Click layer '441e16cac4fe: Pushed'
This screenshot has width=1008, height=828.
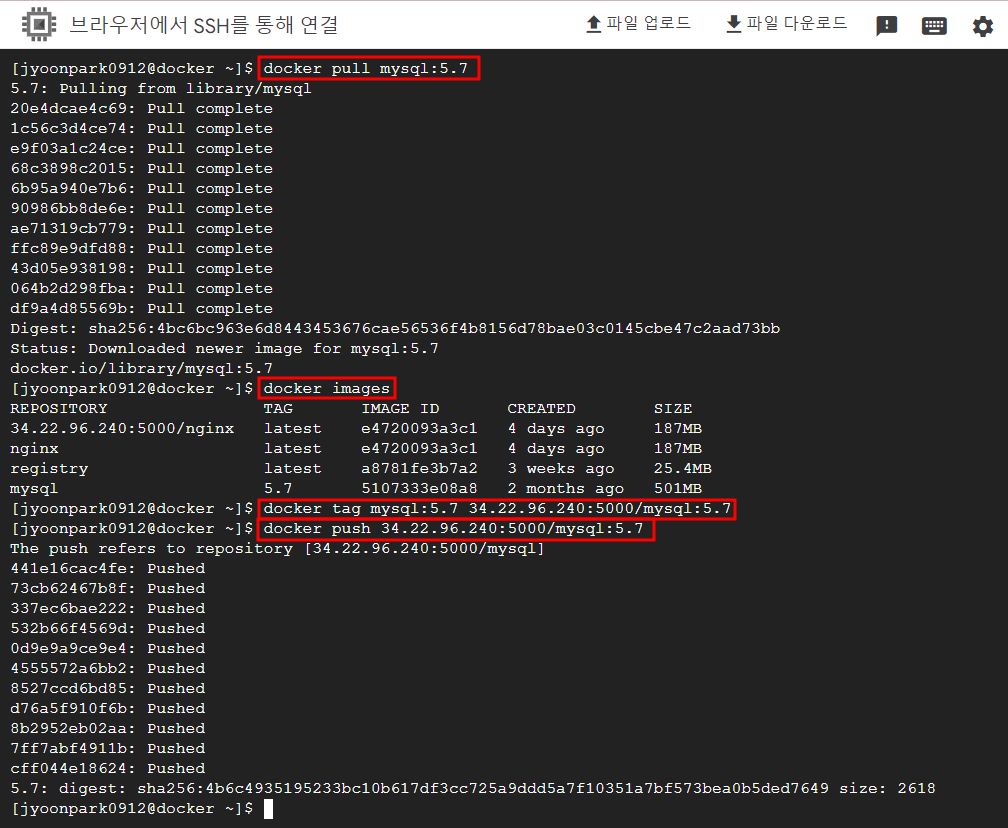108,568
